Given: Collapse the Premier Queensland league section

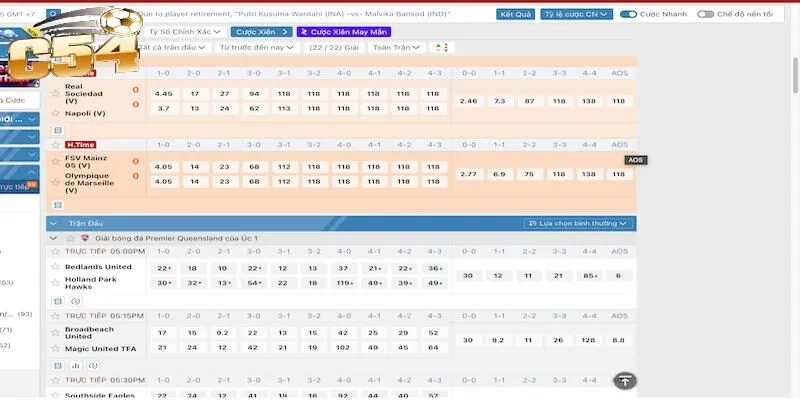Looking at the screenshot, I should coord(54,238).
